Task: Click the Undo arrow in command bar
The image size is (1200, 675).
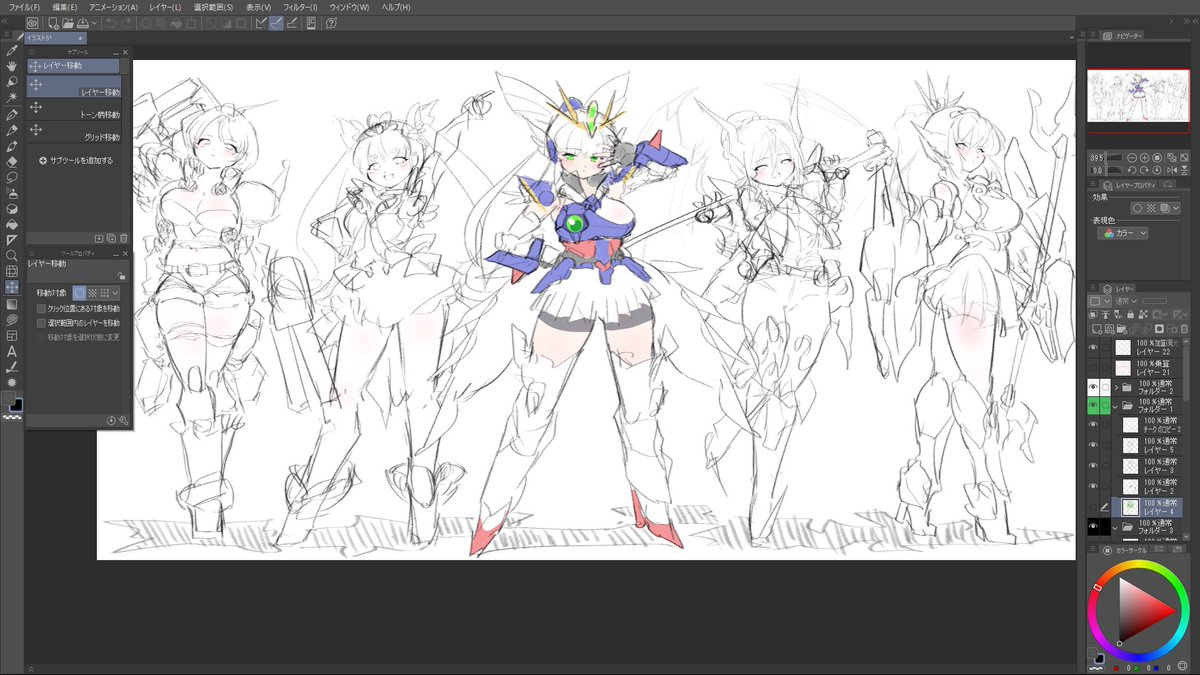Action: pyautogui.click(x=110, y=22)
